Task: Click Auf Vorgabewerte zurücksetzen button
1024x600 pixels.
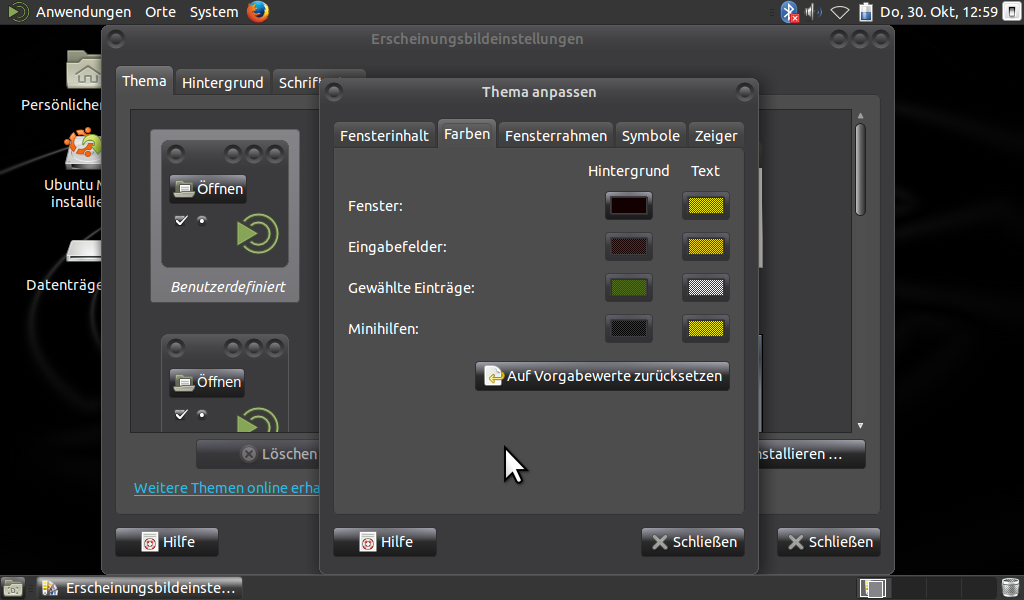Action: point(602,376)
